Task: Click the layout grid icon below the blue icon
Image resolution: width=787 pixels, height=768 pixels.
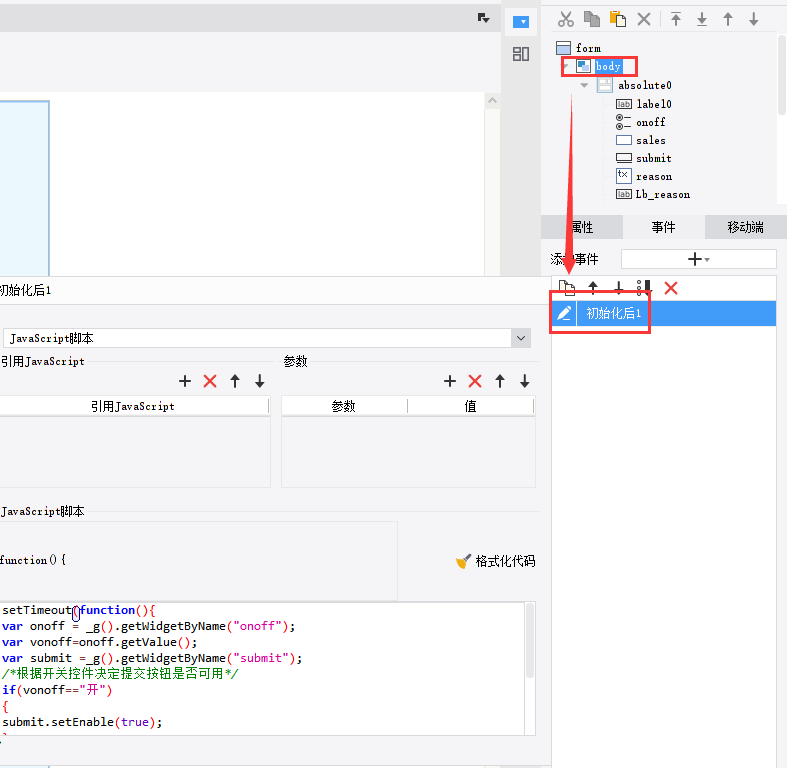Action: [x=521, y=54]
